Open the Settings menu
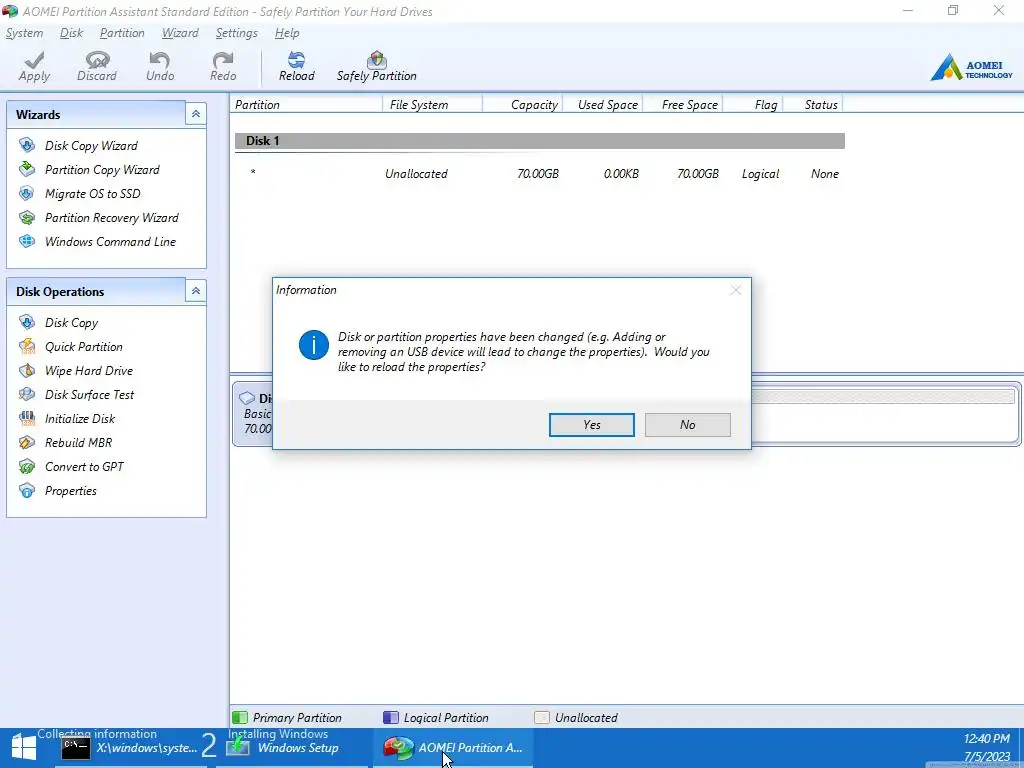 (x=236, y=33)
